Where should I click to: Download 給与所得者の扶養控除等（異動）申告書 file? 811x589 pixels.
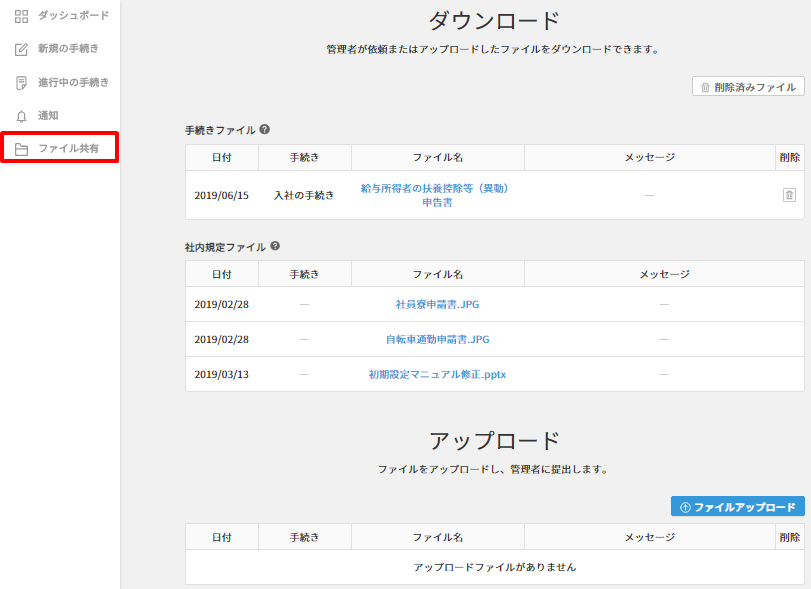(437, 195)
